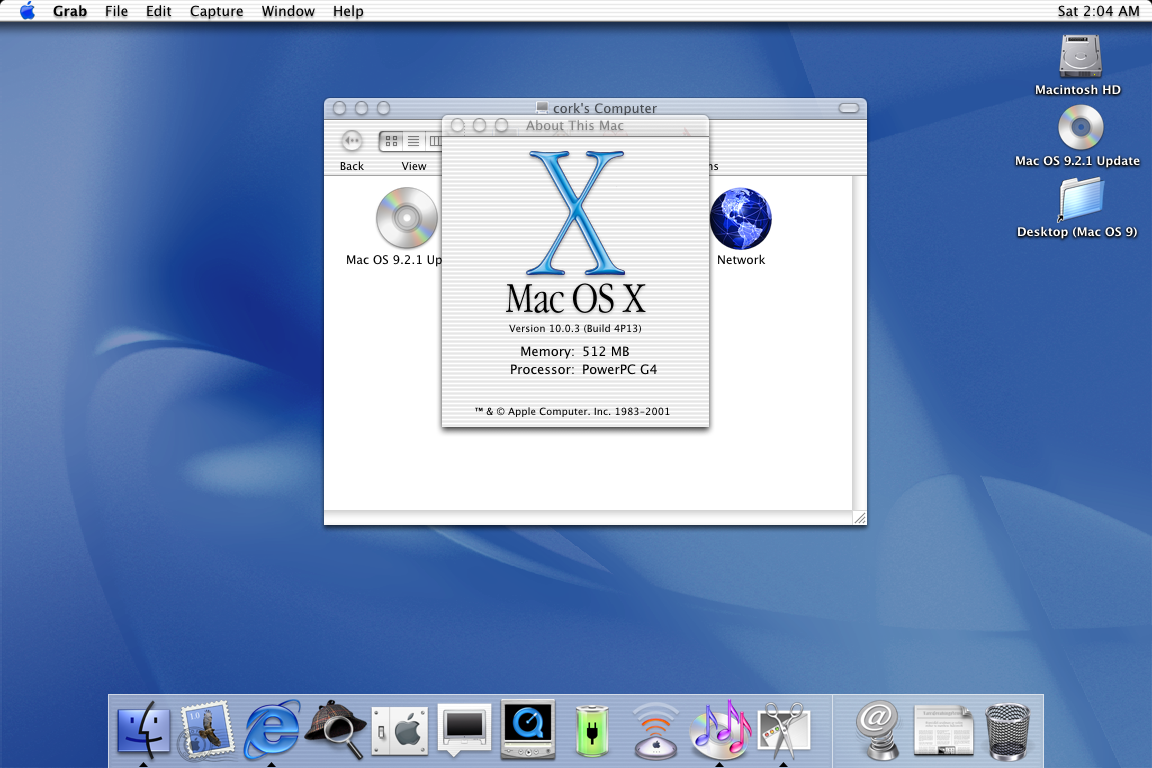Open System Preferences in the Dock
This screenshot has height=768, width=1152.
pyautogui.click(x=399, y=731)
